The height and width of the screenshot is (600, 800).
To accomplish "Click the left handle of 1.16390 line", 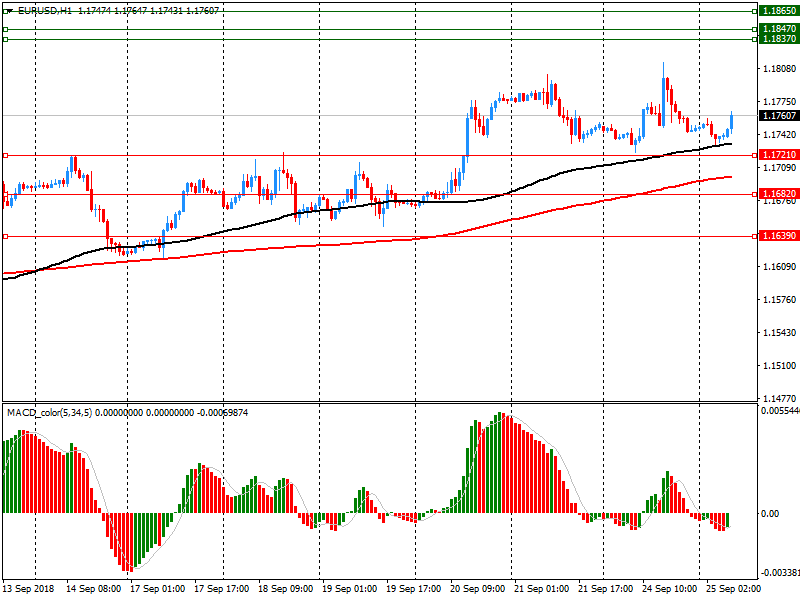I will pos(6,236).
